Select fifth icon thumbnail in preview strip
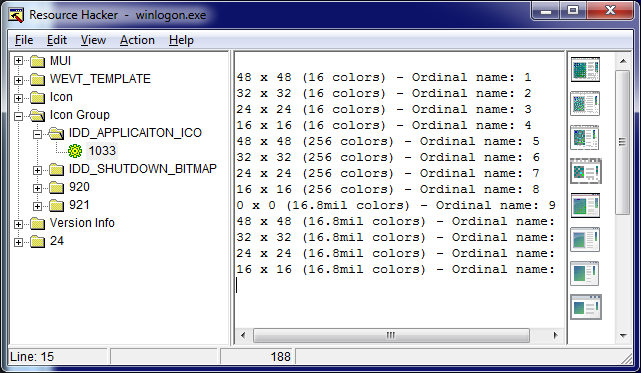The height and width of the screenshot is (373, 641). coord(585,206)
